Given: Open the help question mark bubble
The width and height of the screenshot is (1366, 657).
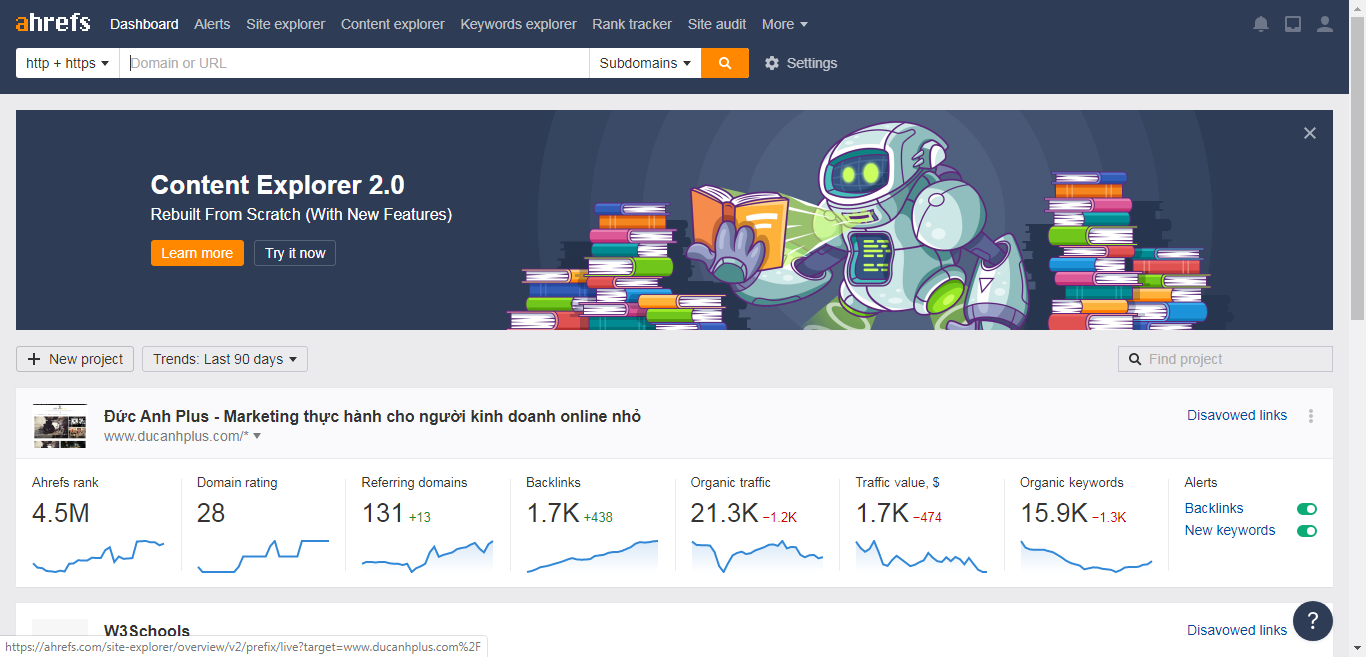Looking at the screenshot, I should (x=1312, y=620).
